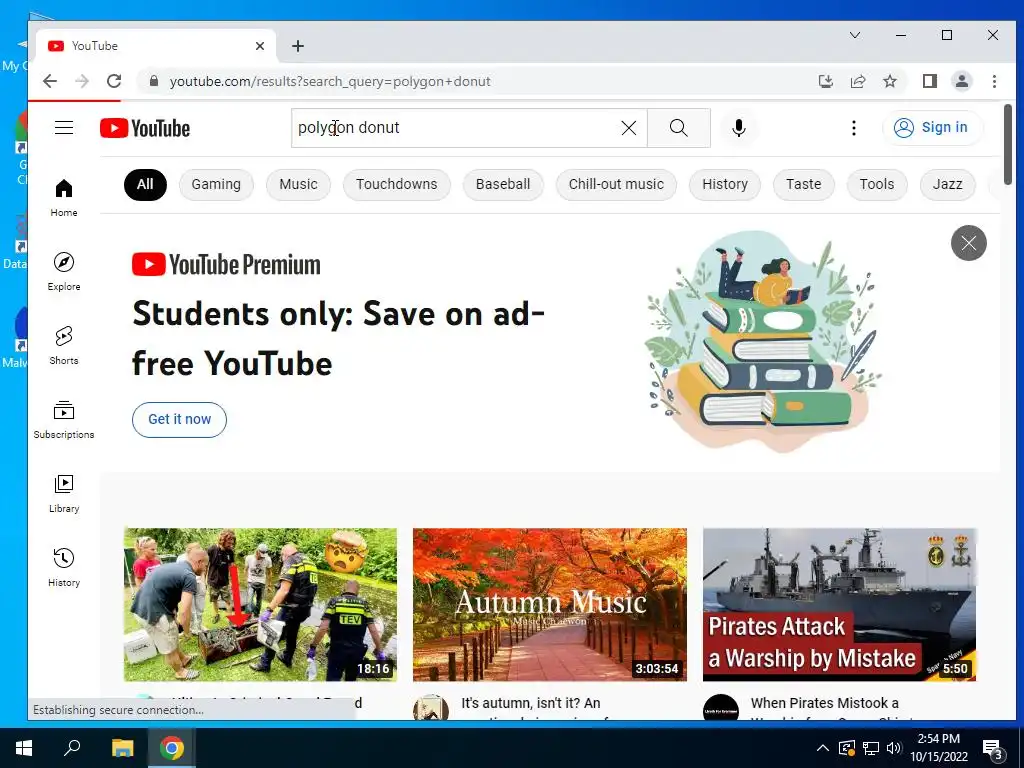1024x768 pixels.
Task: Select the Gaming filter chip
Action: point(216,184)
